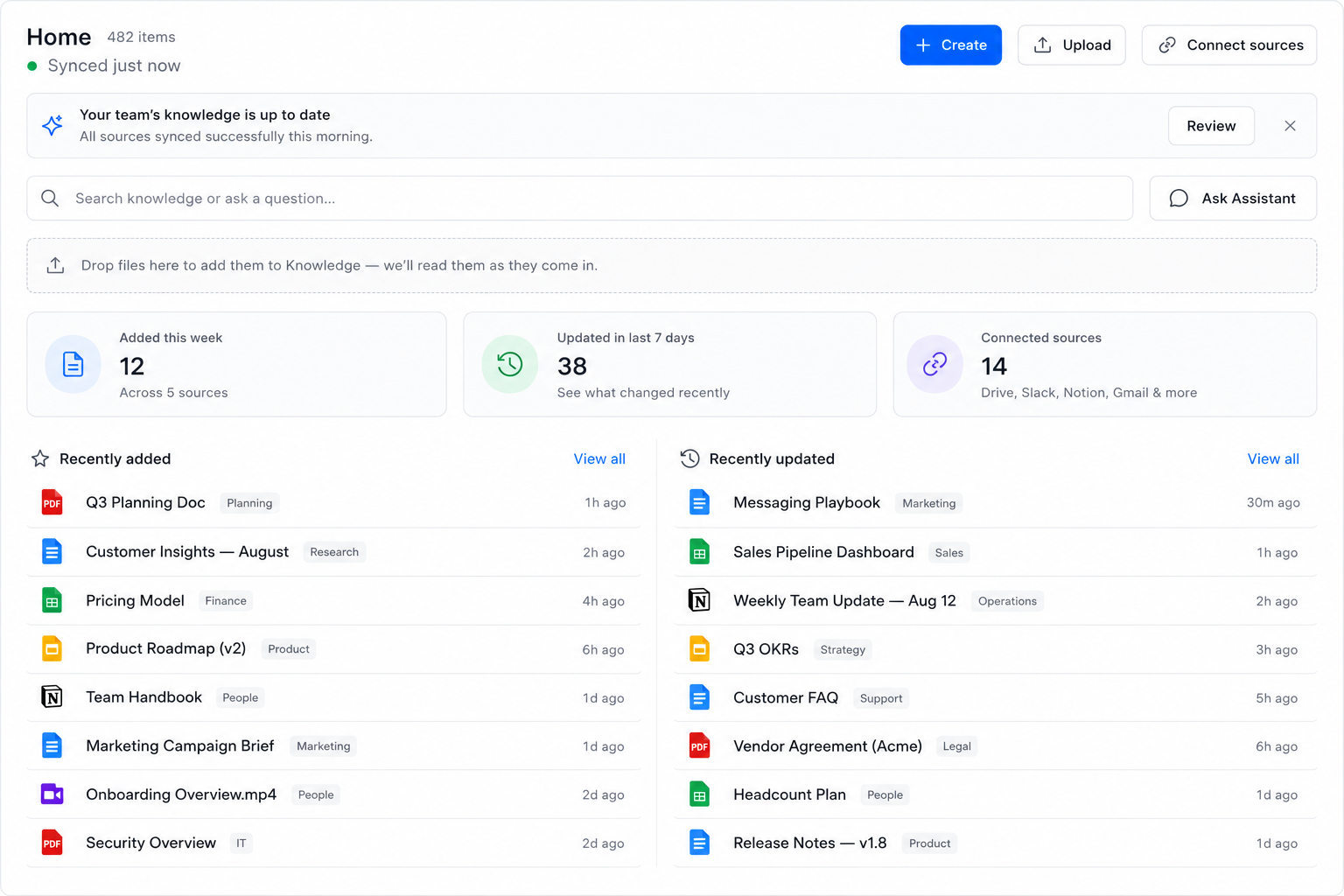
Task: Click the PDF icon beside Q3 Planning Doc
Action: [52, 502]
